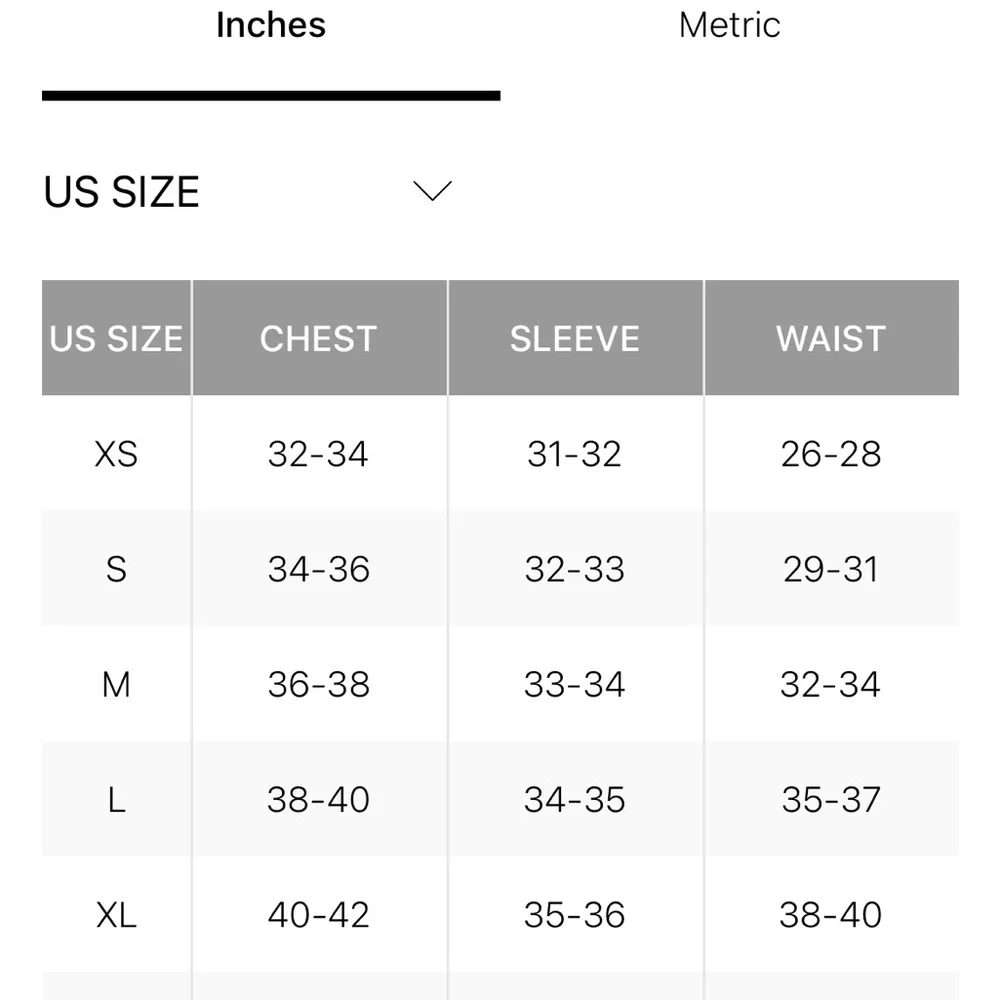Select the S size row label
This screenshot has height=1000, width=1000.
(116, 569)
